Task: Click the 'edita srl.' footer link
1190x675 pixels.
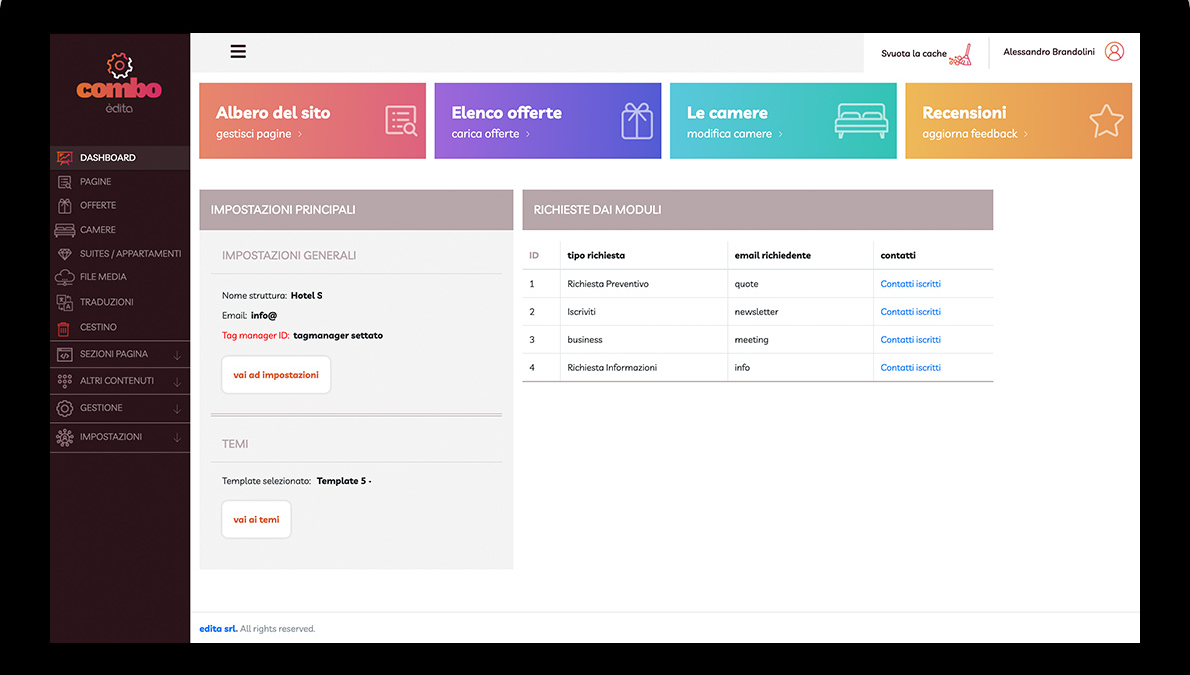Action: point(218,629)
